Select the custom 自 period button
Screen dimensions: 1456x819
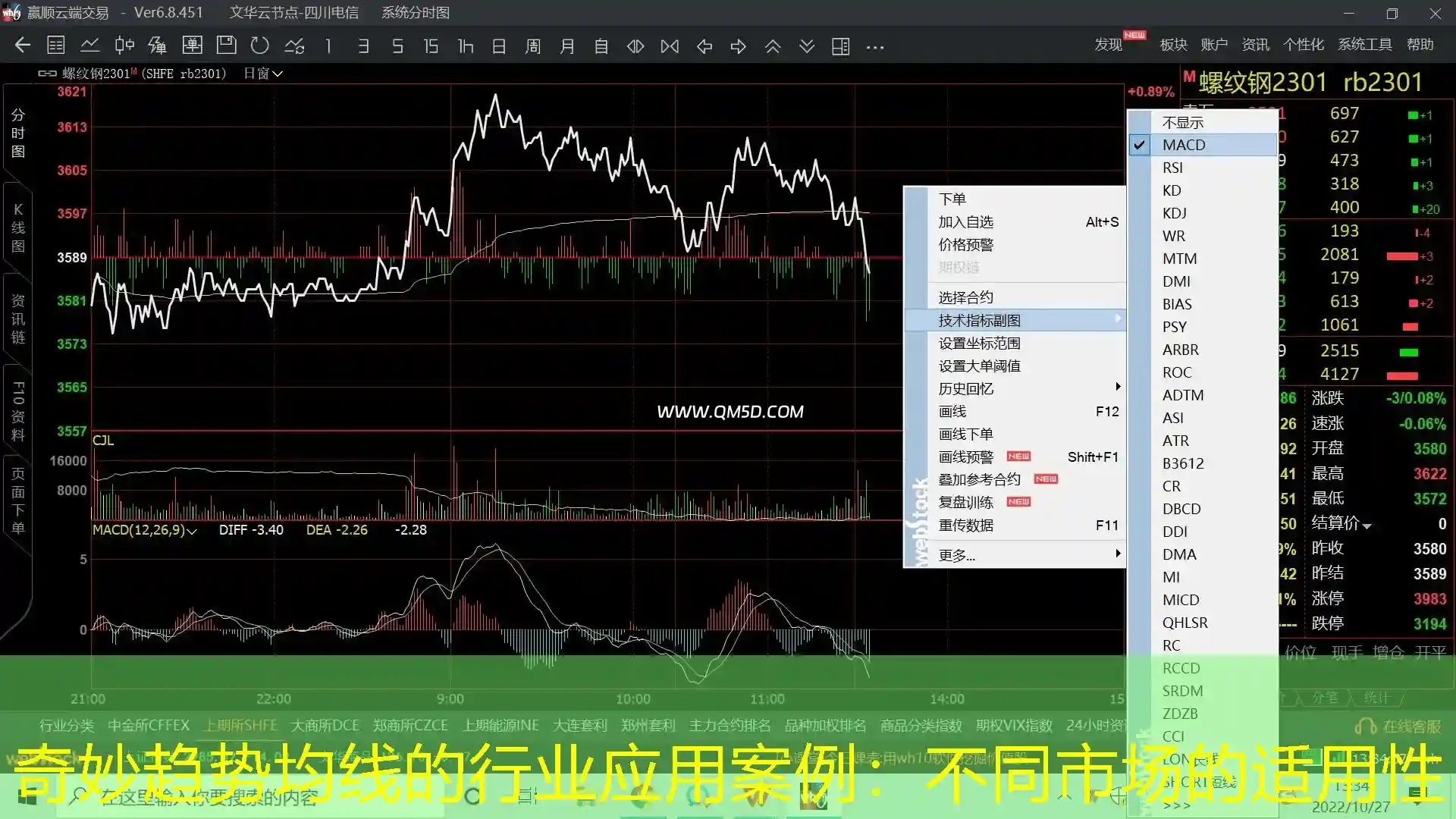601,46
